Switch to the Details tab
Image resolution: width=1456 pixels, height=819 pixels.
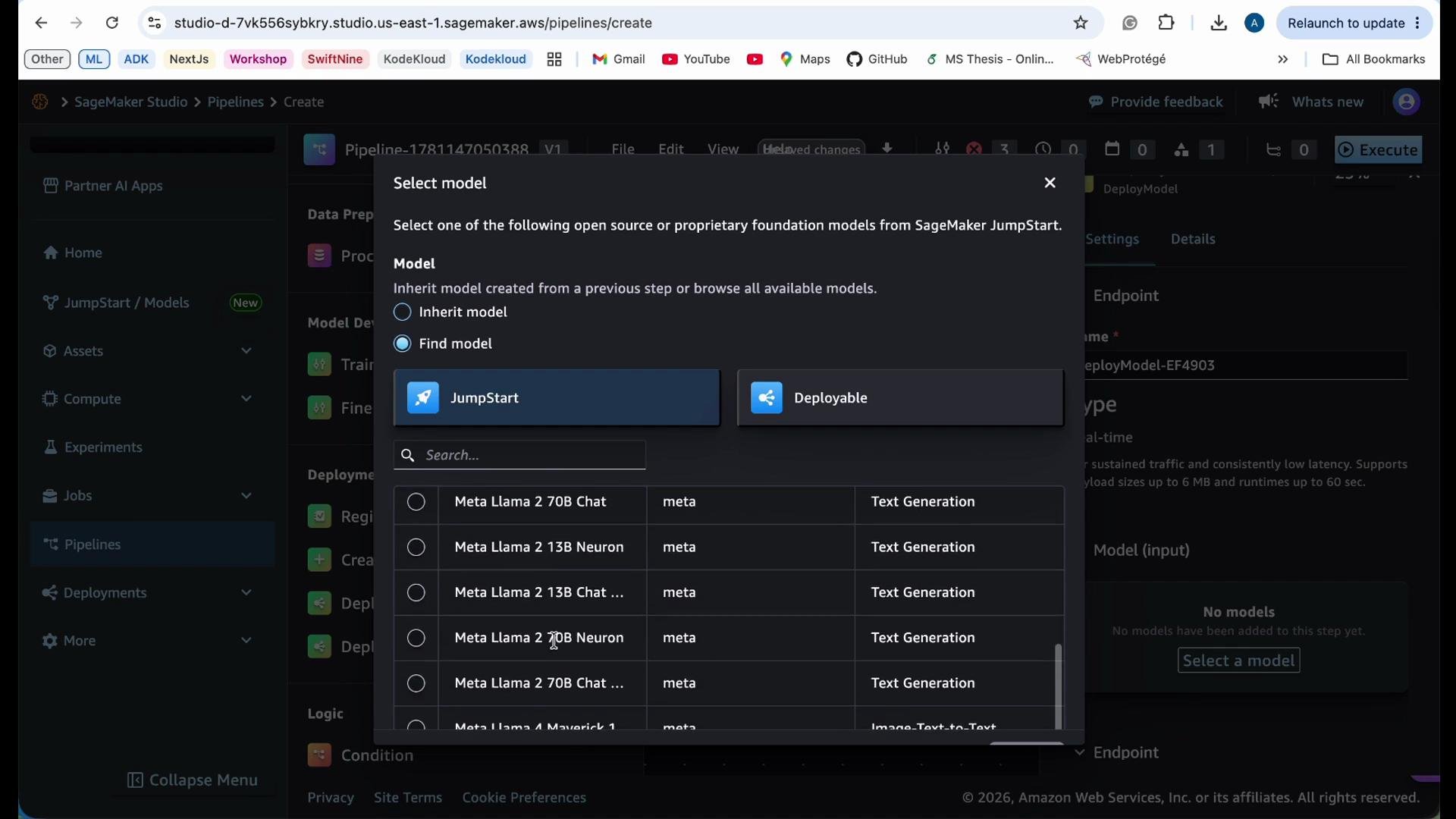pyautogui.click(x=1193, y=240)
